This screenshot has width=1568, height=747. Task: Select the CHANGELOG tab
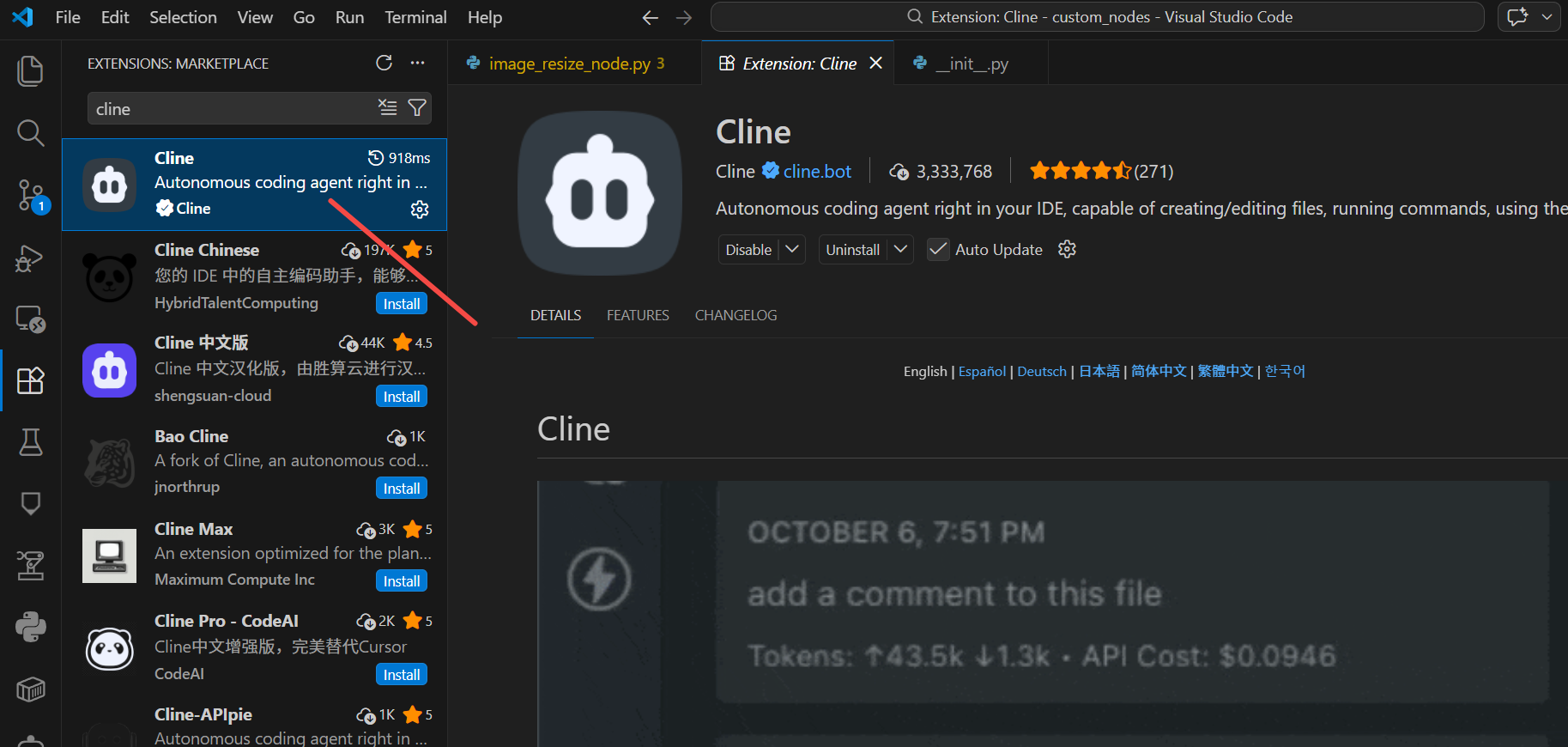point(736,315)
